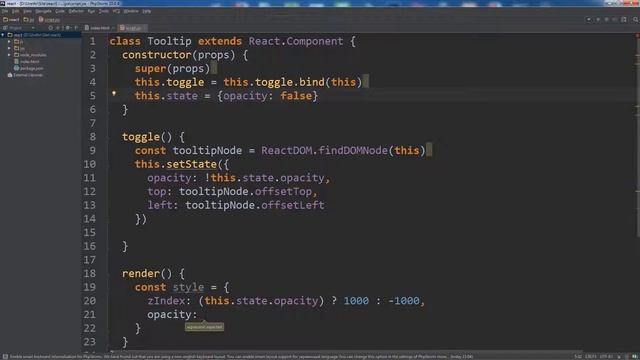This screenshot has width=640, height=360.
Task: Click '-1000' value on line 20
Action: (403, 301)
